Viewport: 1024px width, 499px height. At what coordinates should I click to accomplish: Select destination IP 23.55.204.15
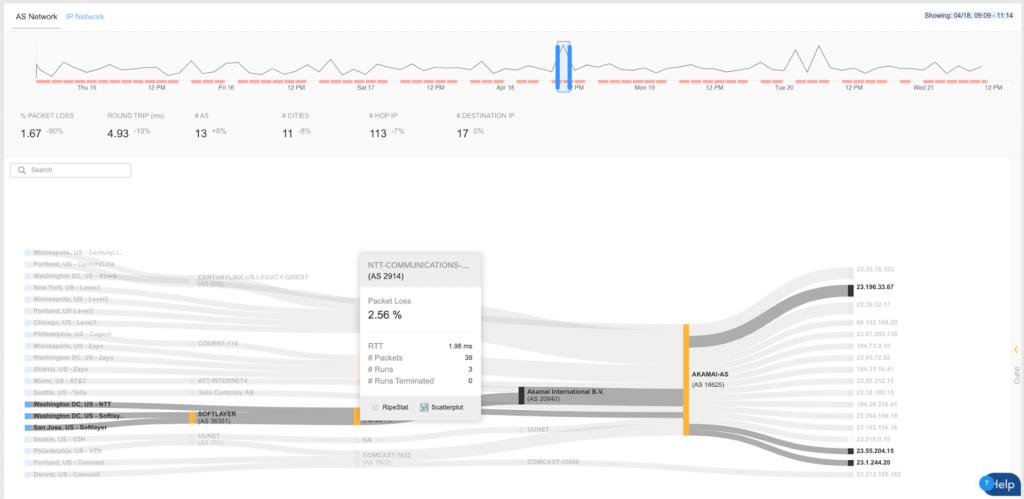tap(874, 451)
